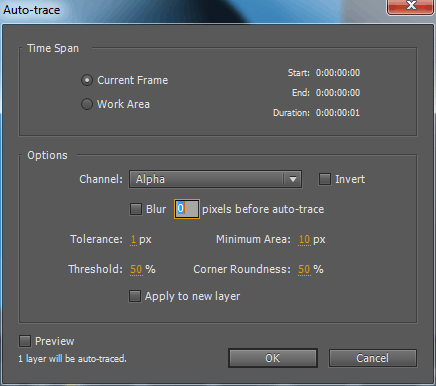Enable the Preview checkbox

25,341
